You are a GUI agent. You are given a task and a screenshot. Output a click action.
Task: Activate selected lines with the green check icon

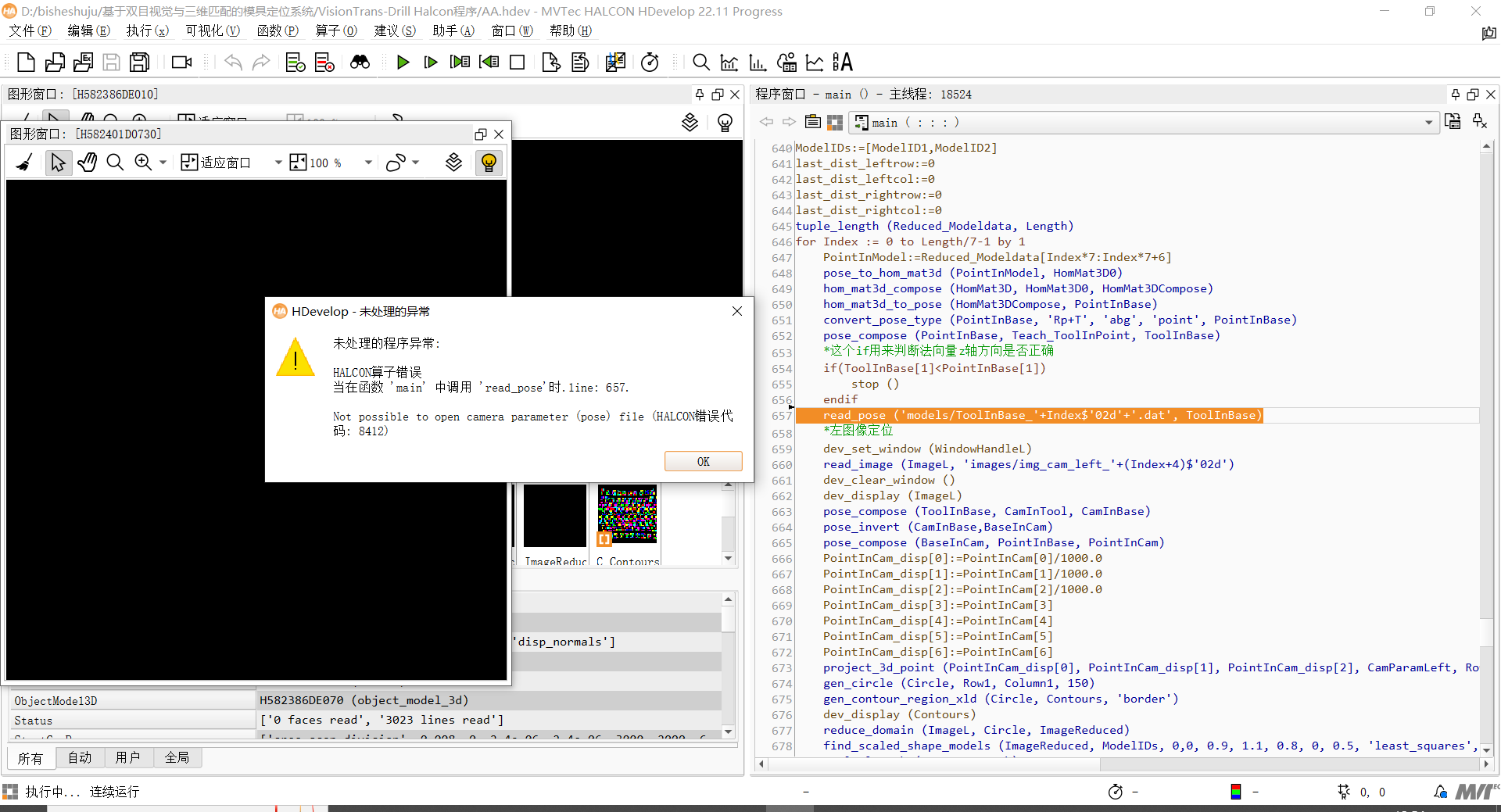click(296, 63)
